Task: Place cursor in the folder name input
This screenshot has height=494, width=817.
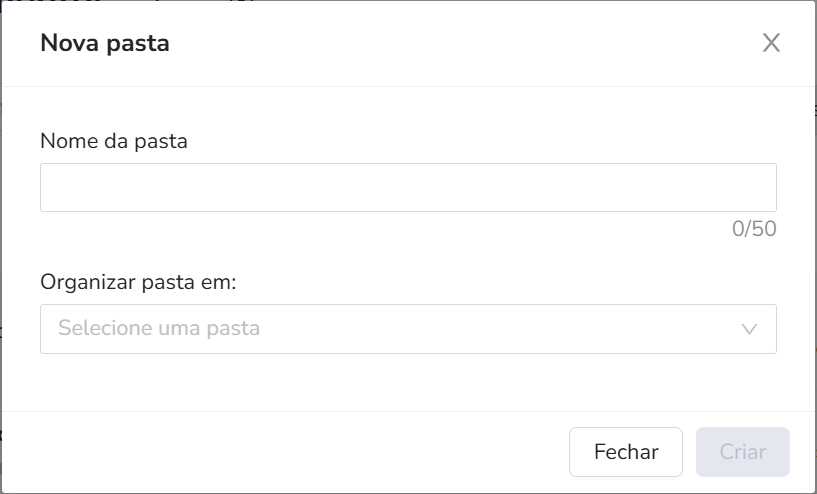Action: coord(408,188)
